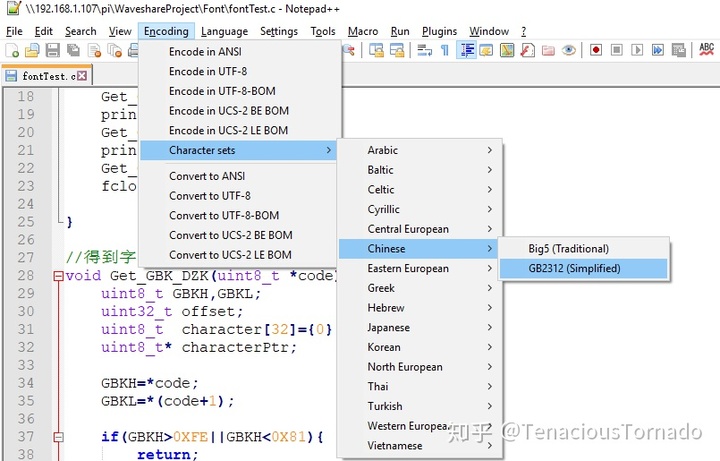This screenshot has height=461, width=720.
Task: Toggle word wrap toolbar icon
Action: pyautogui.click(x=425, y=50)
